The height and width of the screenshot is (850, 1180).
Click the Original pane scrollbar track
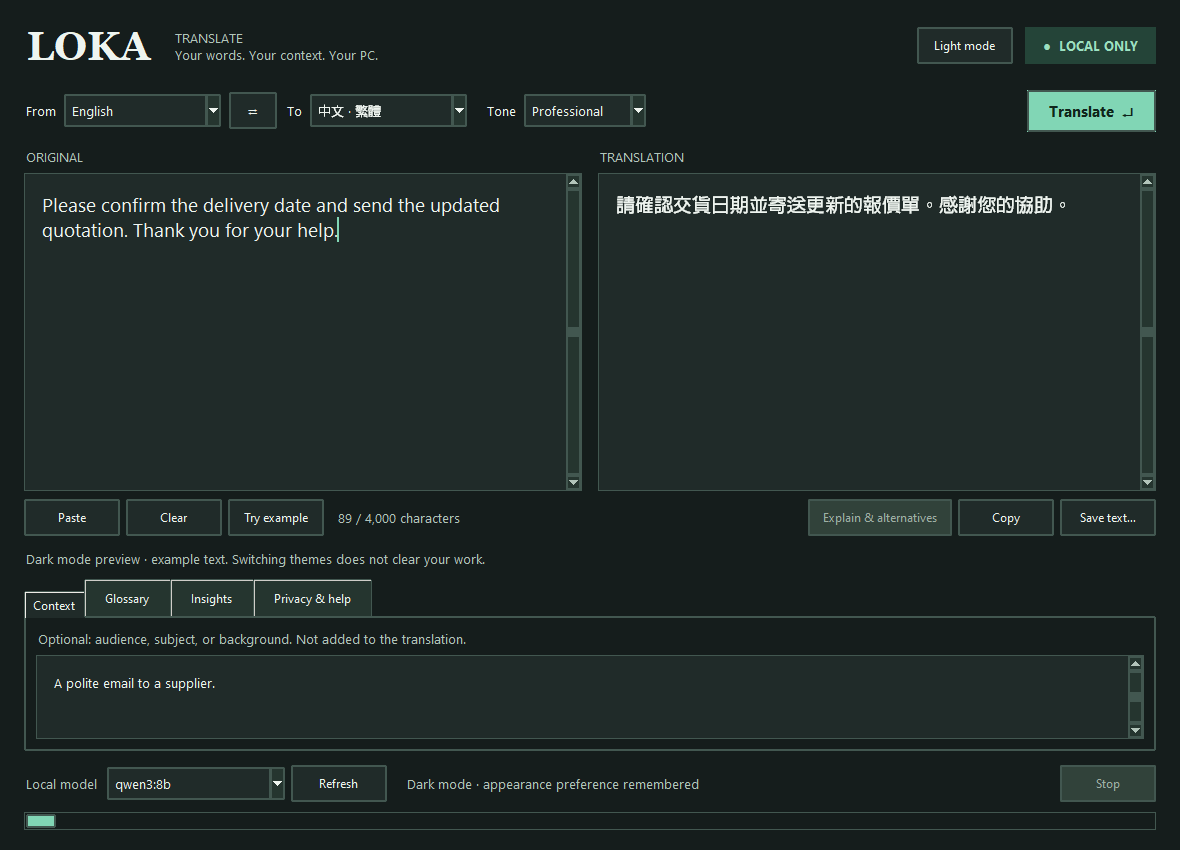tap(573, 332)
